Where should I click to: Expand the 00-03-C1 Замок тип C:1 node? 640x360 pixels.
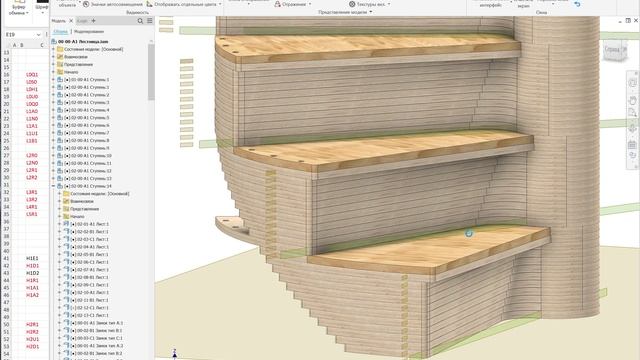tap(60, 338)
